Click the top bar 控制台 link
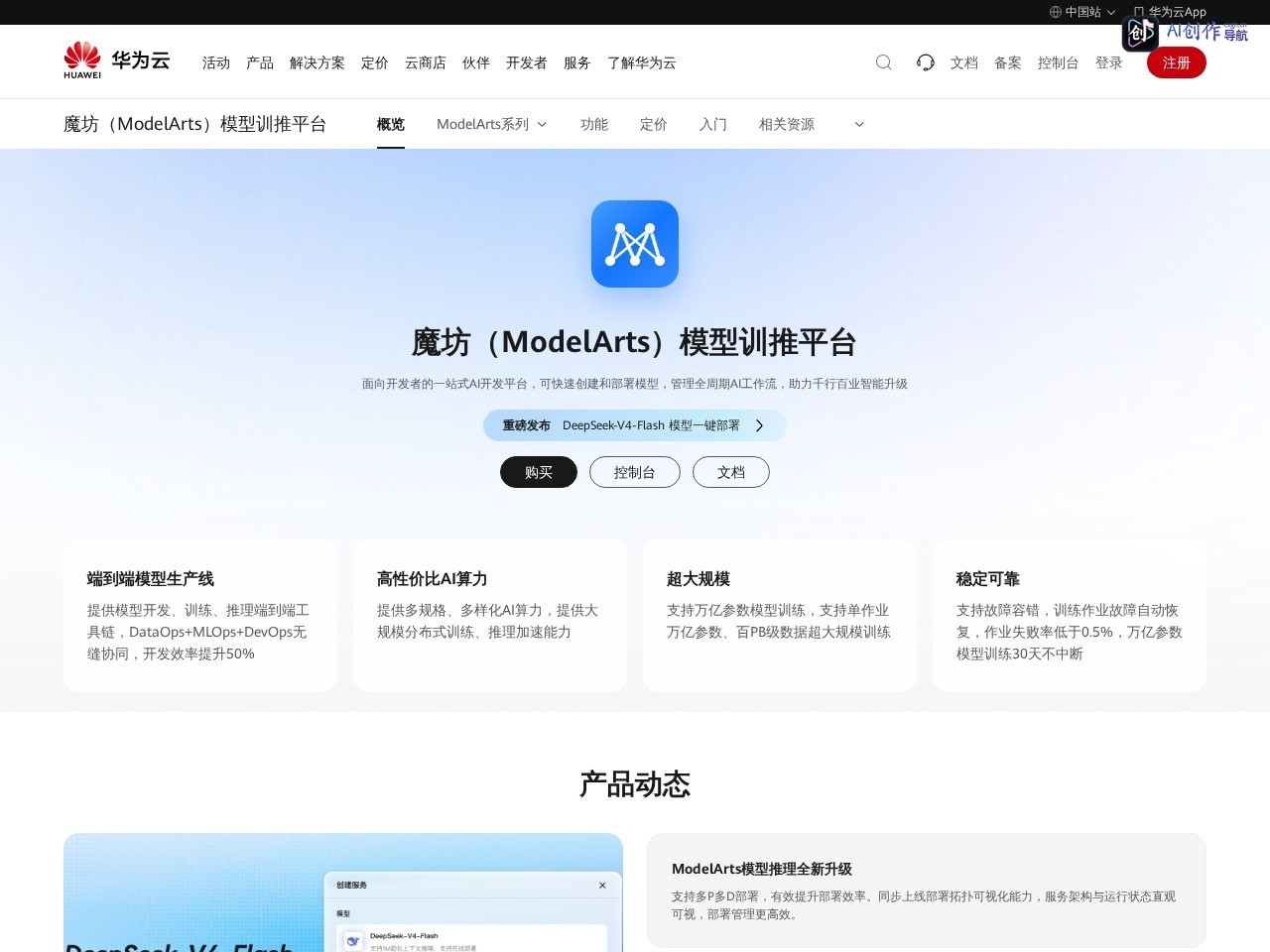Viewport: 1270px width, 952px height. 1059,62
